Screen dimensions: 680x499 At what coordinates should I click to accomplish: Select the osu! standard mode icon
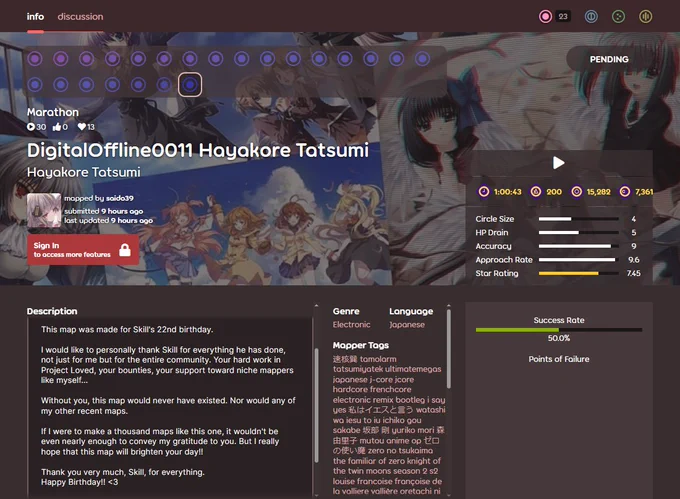coord(545,16)
